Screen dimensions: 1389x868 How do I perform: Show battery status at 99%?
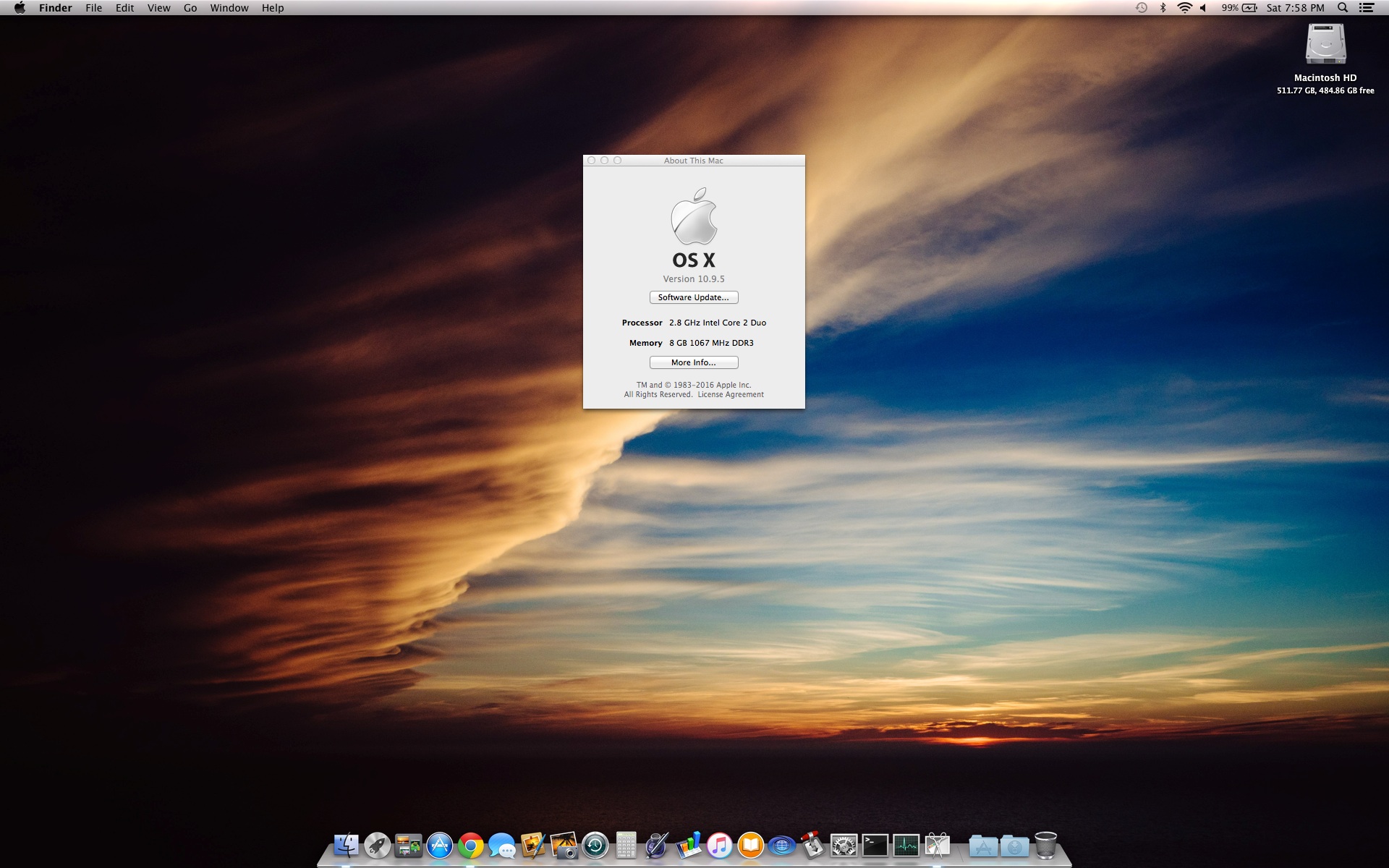point(1239,8)
